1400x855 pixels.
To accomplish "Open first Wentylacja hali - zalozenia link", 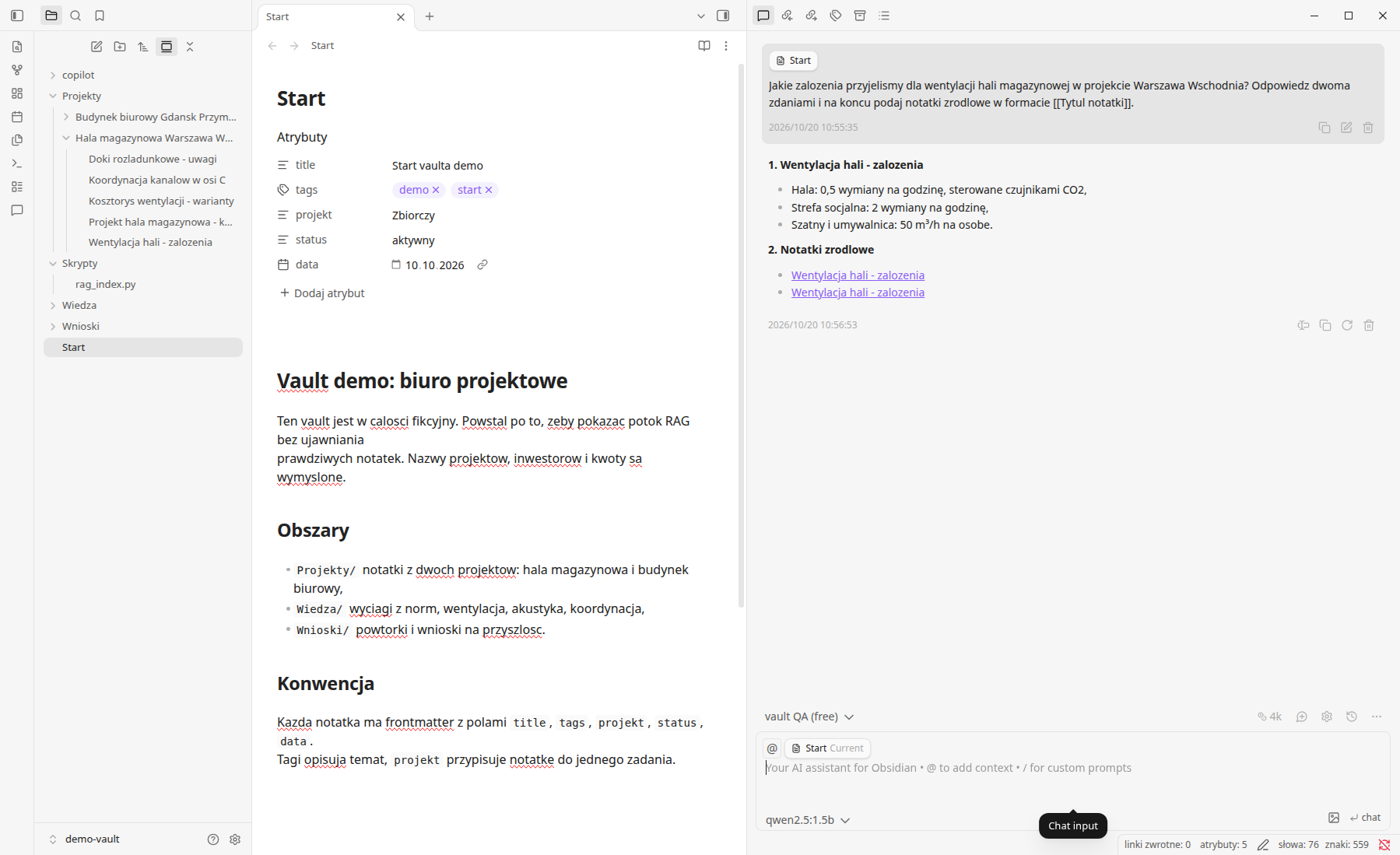I will [858, 275].
